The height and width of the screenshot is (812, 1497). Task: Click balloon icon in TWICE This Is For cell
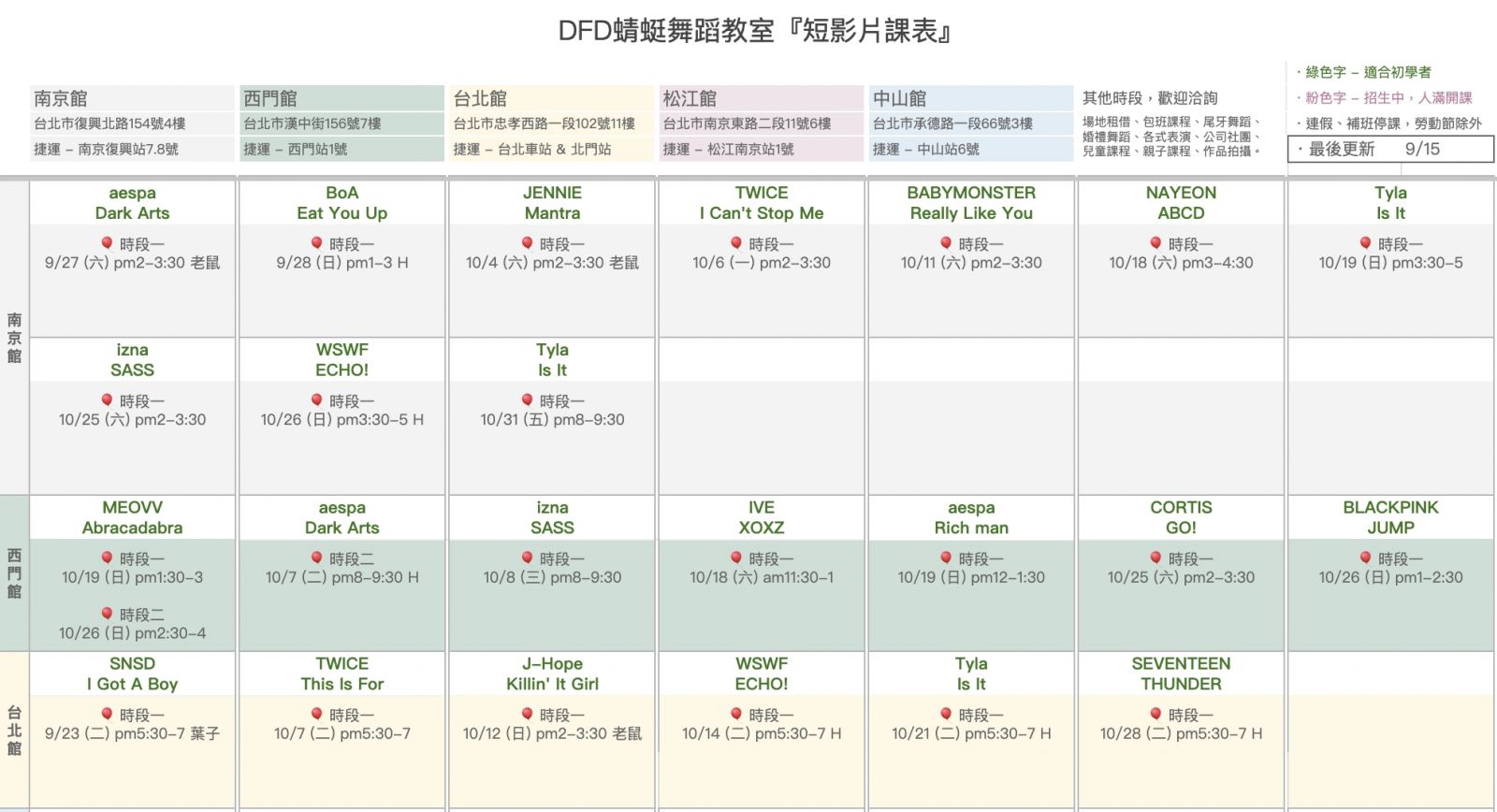click(x=317, y=715)
